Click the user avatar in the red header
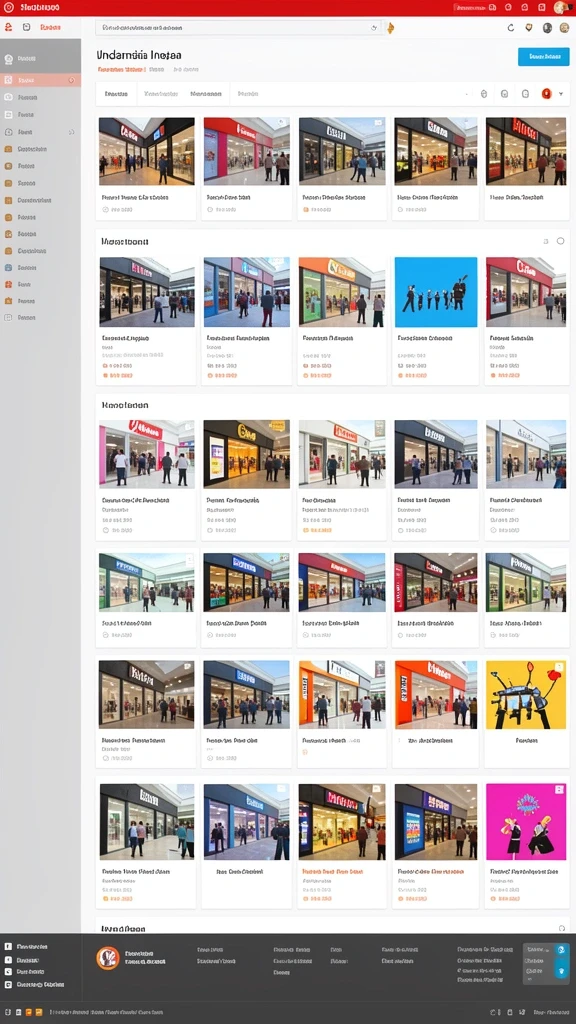 [x=560, y=7]
